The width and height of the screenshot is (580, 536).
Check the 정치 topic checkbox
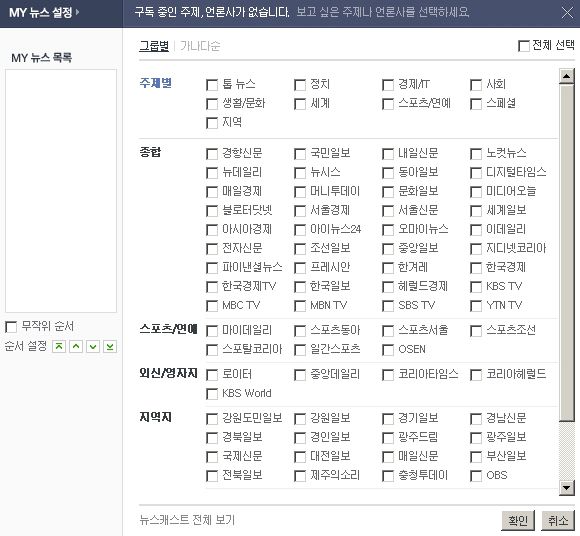point(300,85)
